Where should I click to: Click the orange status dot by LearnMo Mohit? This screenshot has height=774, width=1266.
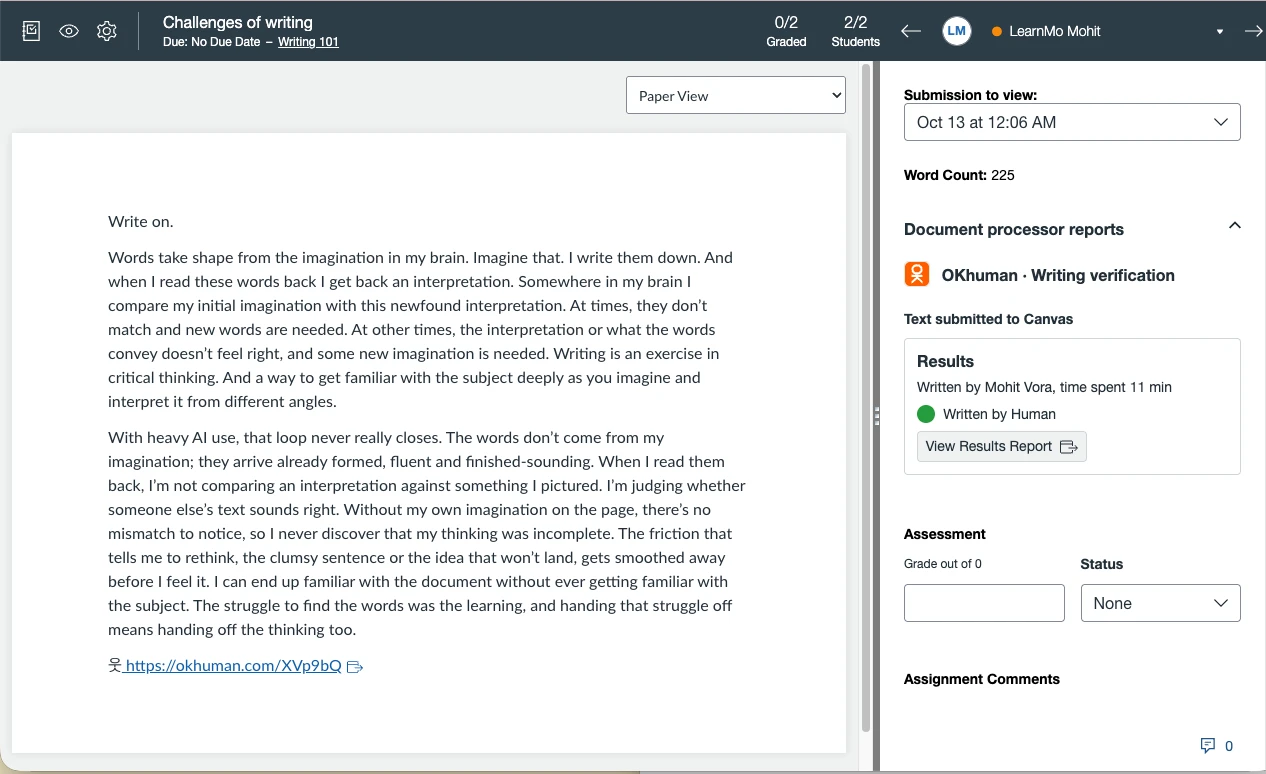(996, 32)
